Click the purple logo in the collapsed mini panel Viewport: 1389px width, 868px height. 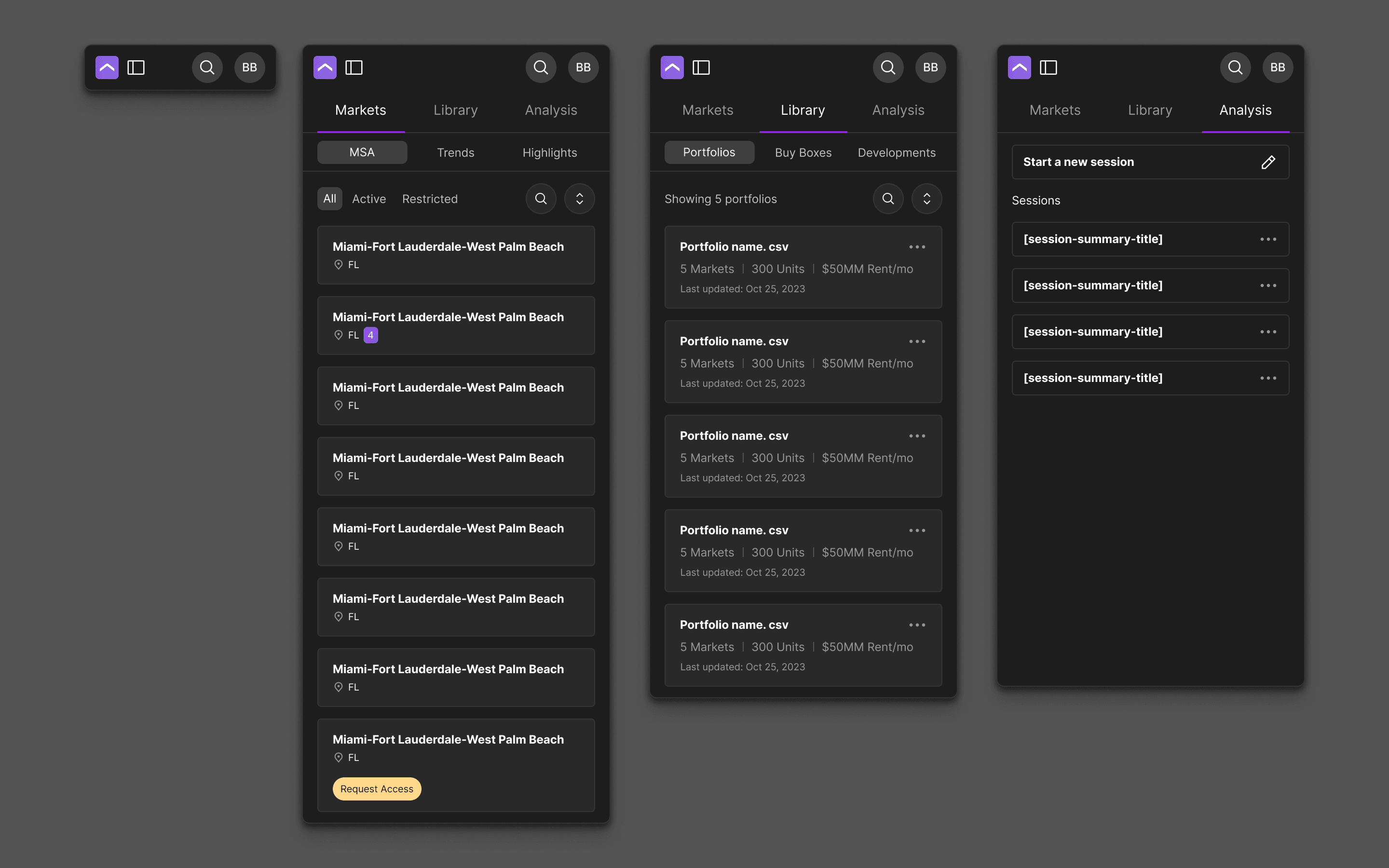pos(107,67)
